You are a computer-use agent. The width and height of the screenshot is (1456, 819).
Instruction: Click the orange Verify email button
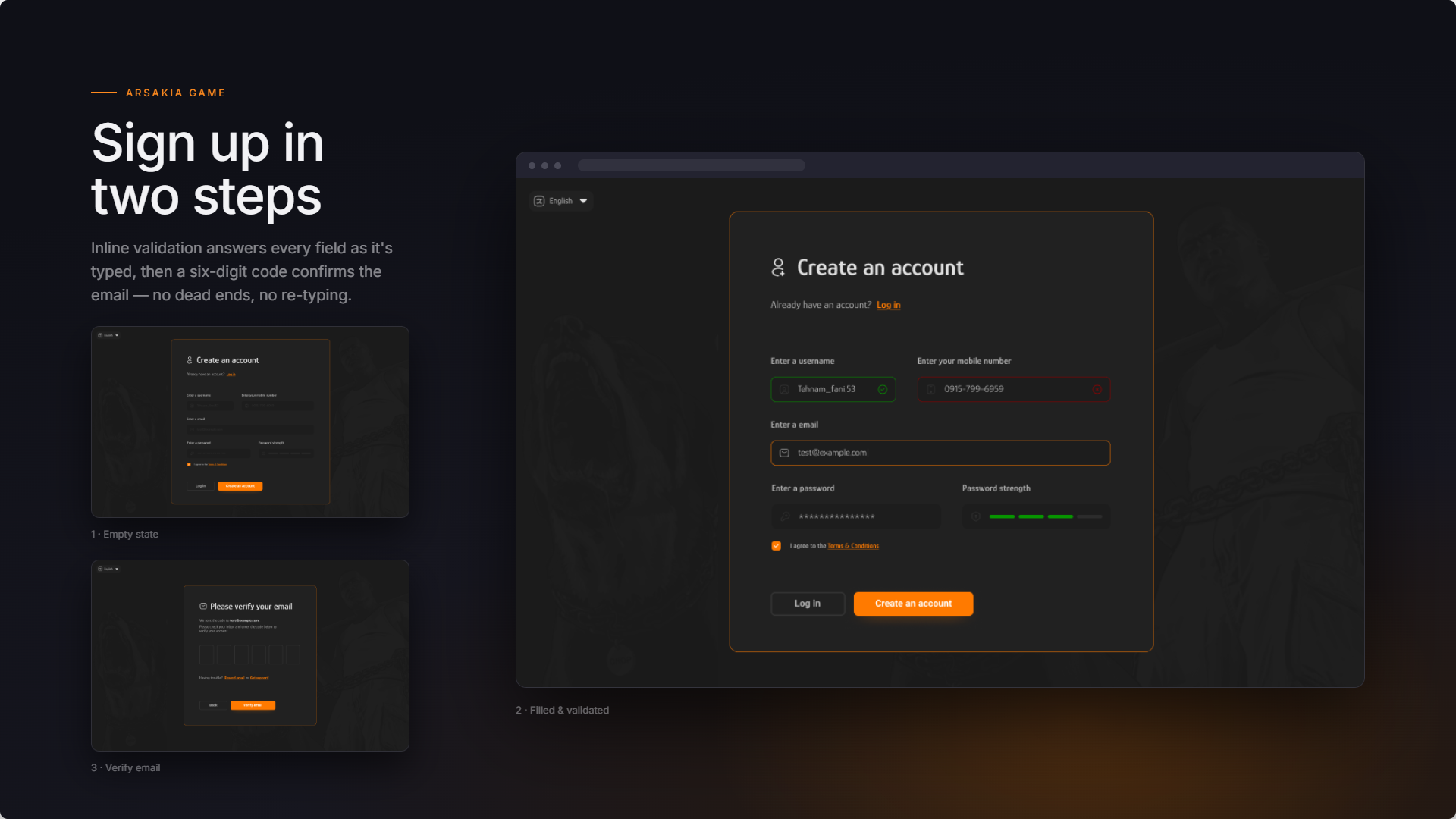click(253, 705)
